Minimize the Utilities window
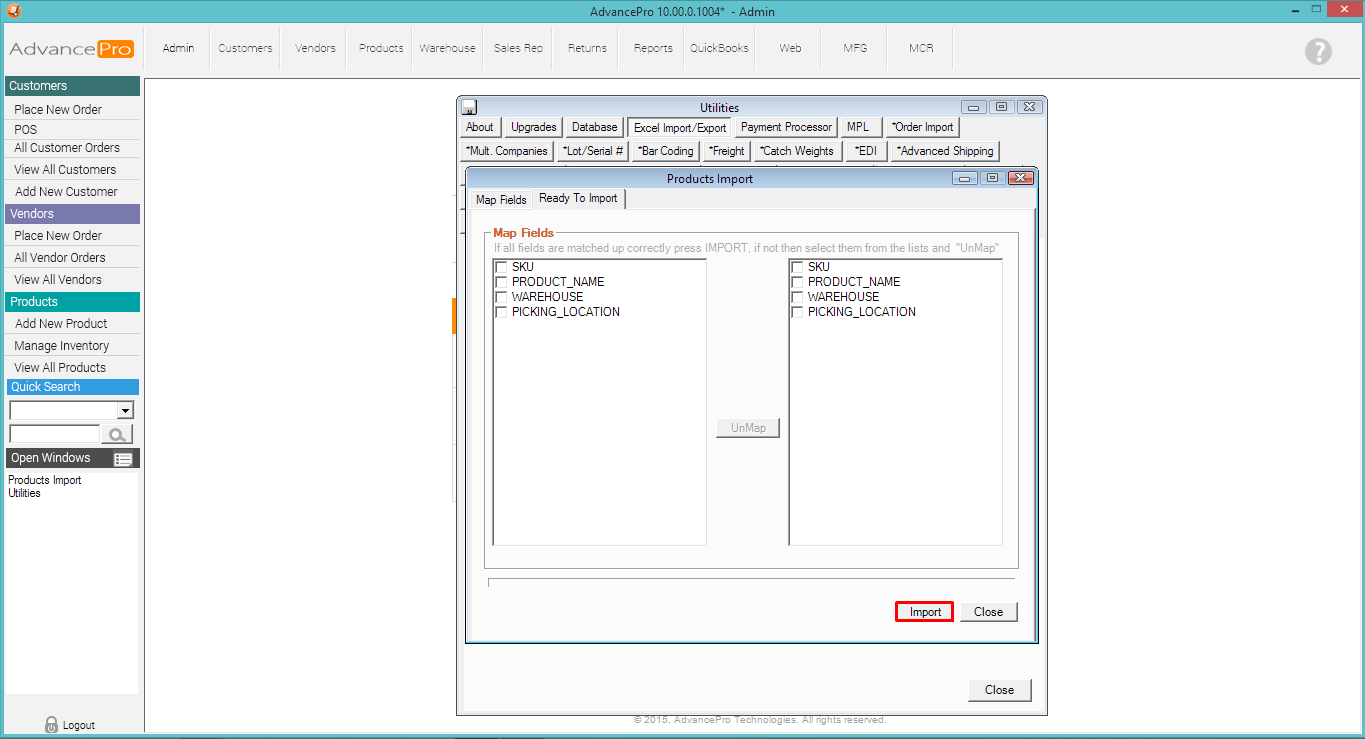Screen dimensions: 1365x739 pos(973,107)
